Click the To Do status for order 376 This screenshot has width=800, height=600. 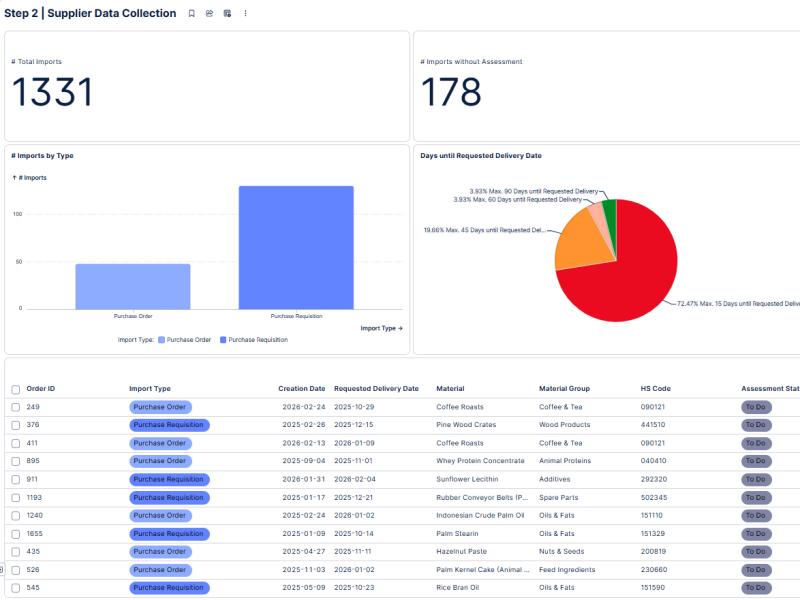755,425
